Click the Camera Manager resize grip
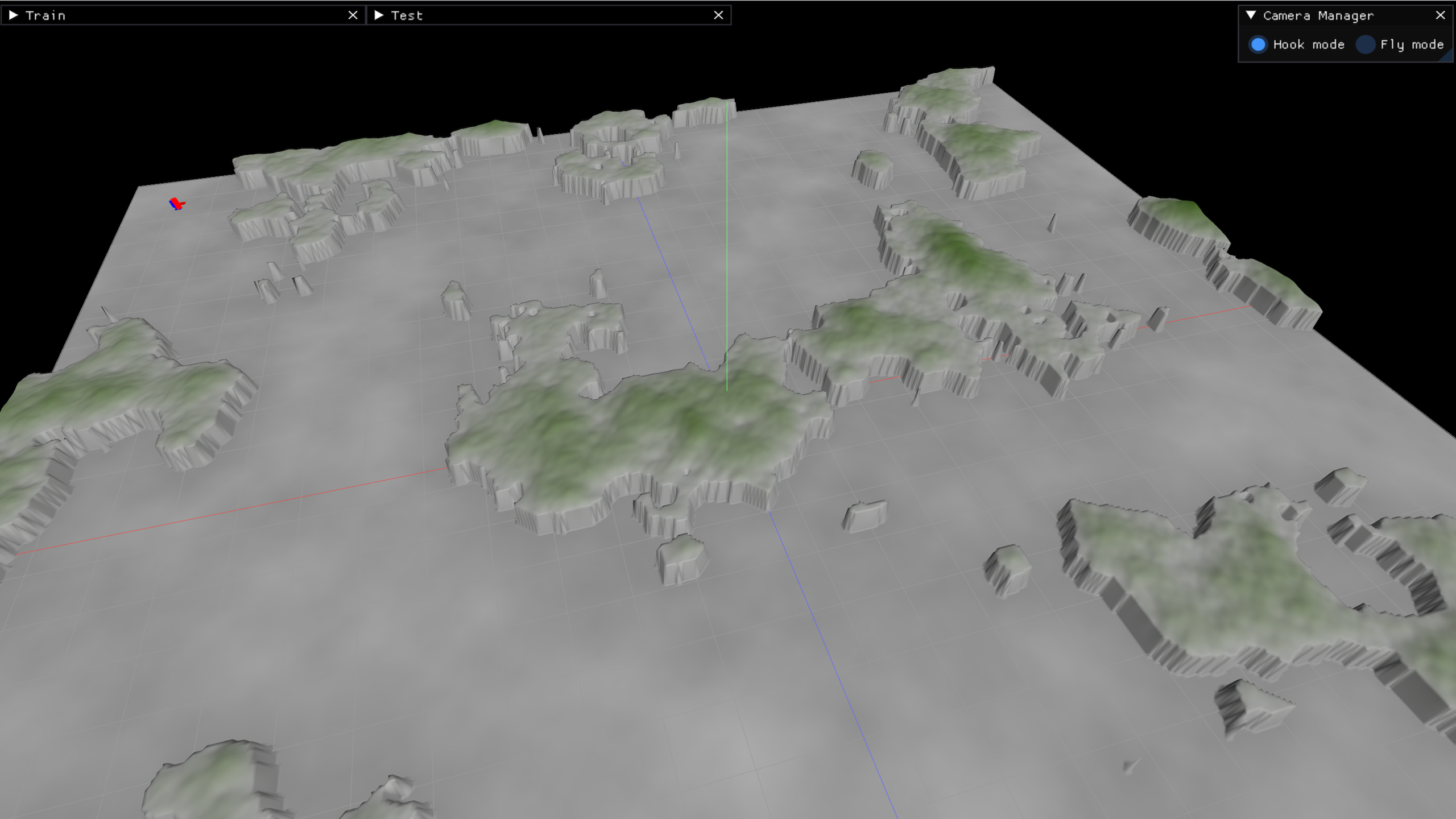 click(1446, 55)
